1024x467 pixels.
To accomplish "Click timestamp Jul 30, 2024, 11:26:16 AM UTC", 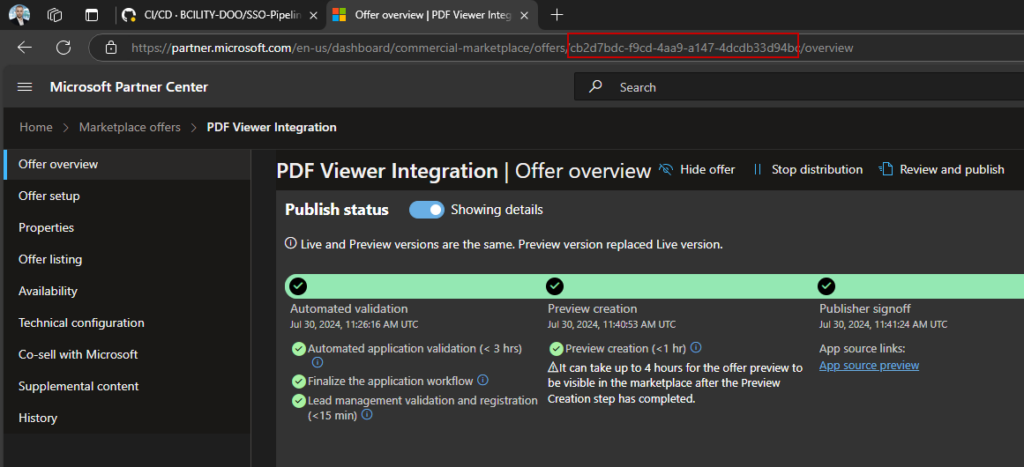I will coord(354,324).
